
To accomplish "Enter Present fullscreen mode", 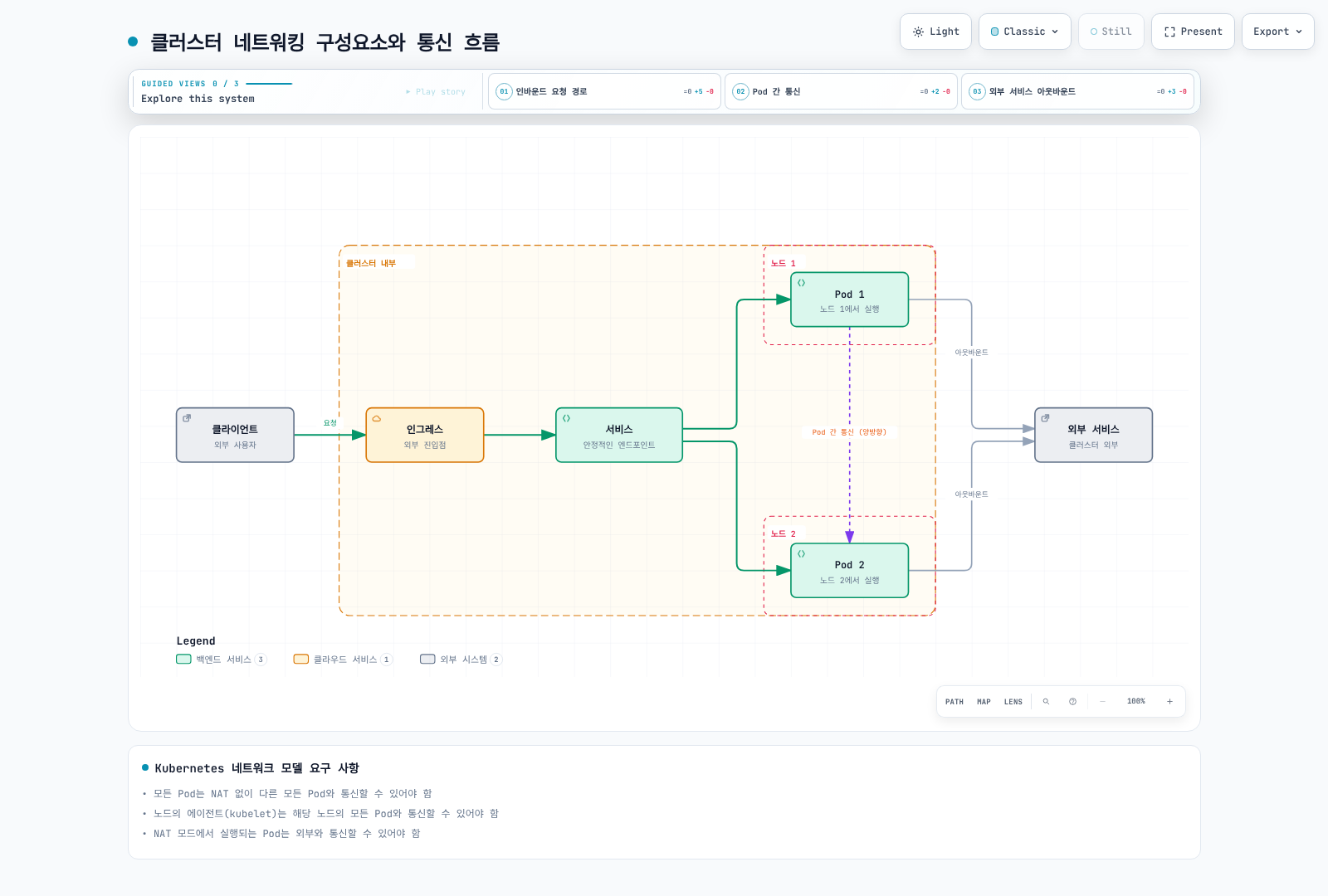I will click(x=1193, y=32).
